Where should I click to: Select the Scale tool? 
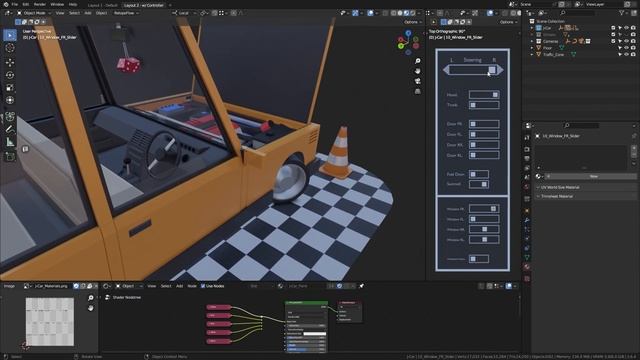[10, 88]
